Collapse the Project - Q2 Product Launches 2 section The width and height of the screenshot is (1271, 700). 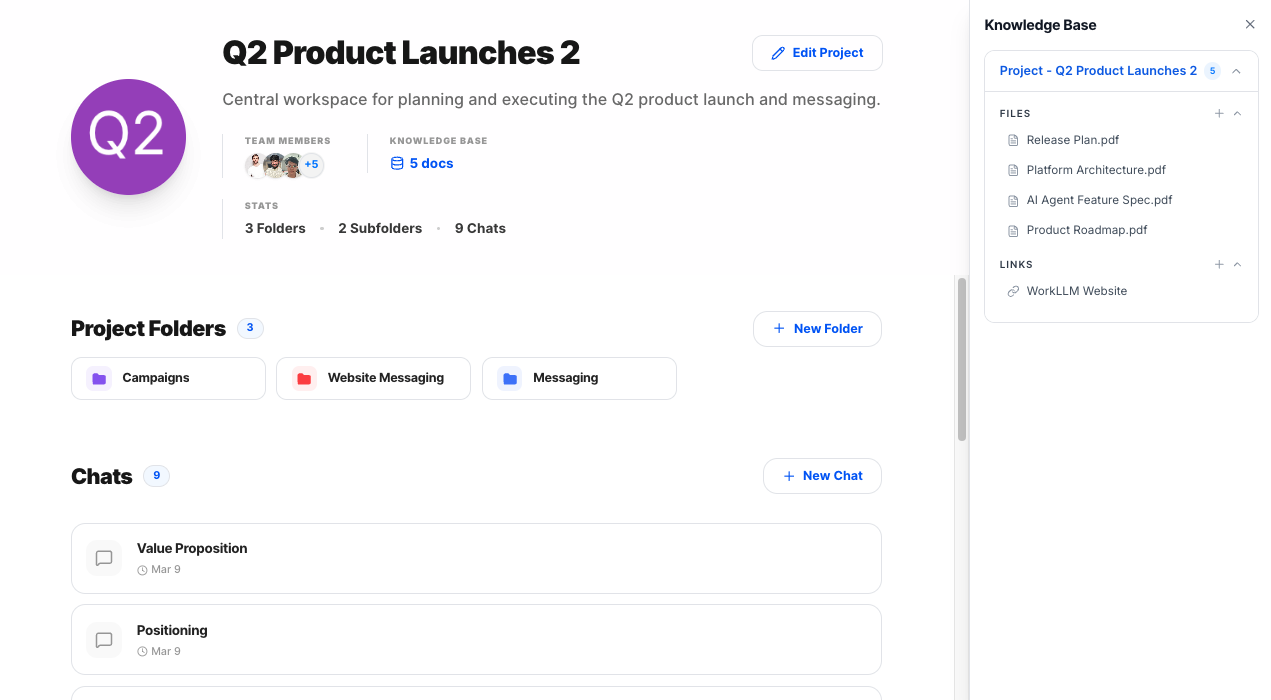point(1237,71)
